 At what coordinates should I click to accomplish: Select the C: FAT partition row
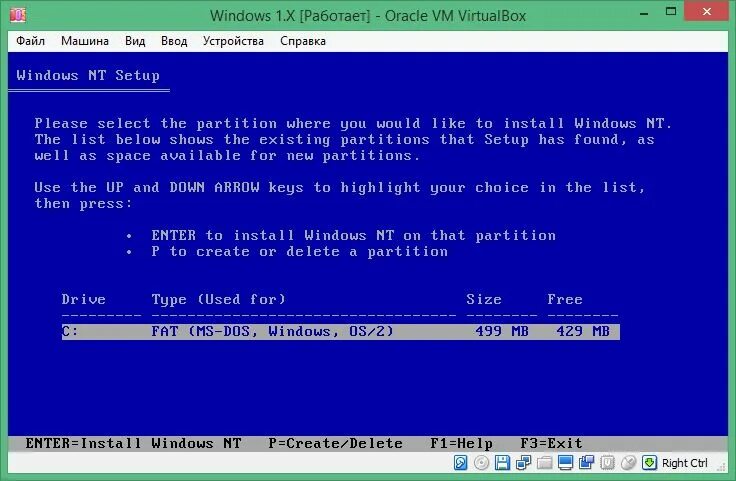340,332
